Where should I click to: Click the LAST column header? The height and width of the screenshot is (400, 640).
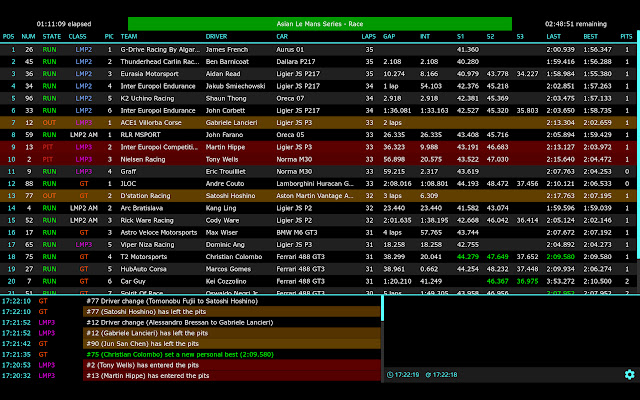coord(553,36)
